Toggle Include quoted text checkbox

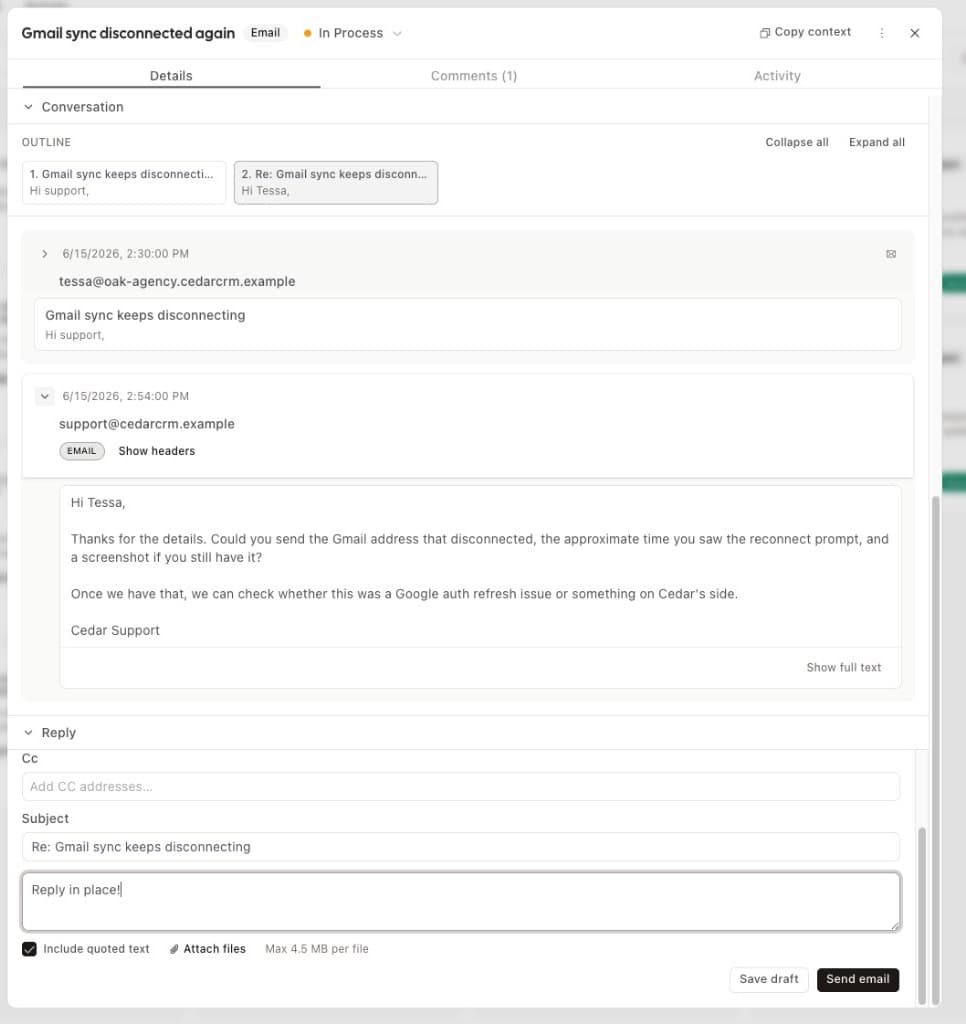pyautogui.click(x=29, y=949)
